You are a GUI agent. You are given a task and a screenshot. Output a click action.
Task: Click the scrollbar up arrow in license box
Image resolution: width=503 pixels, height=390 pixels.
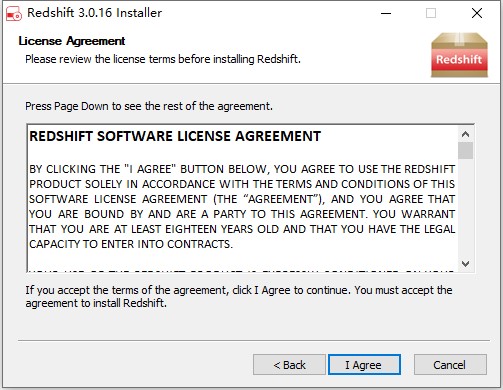tap(465, 134)
